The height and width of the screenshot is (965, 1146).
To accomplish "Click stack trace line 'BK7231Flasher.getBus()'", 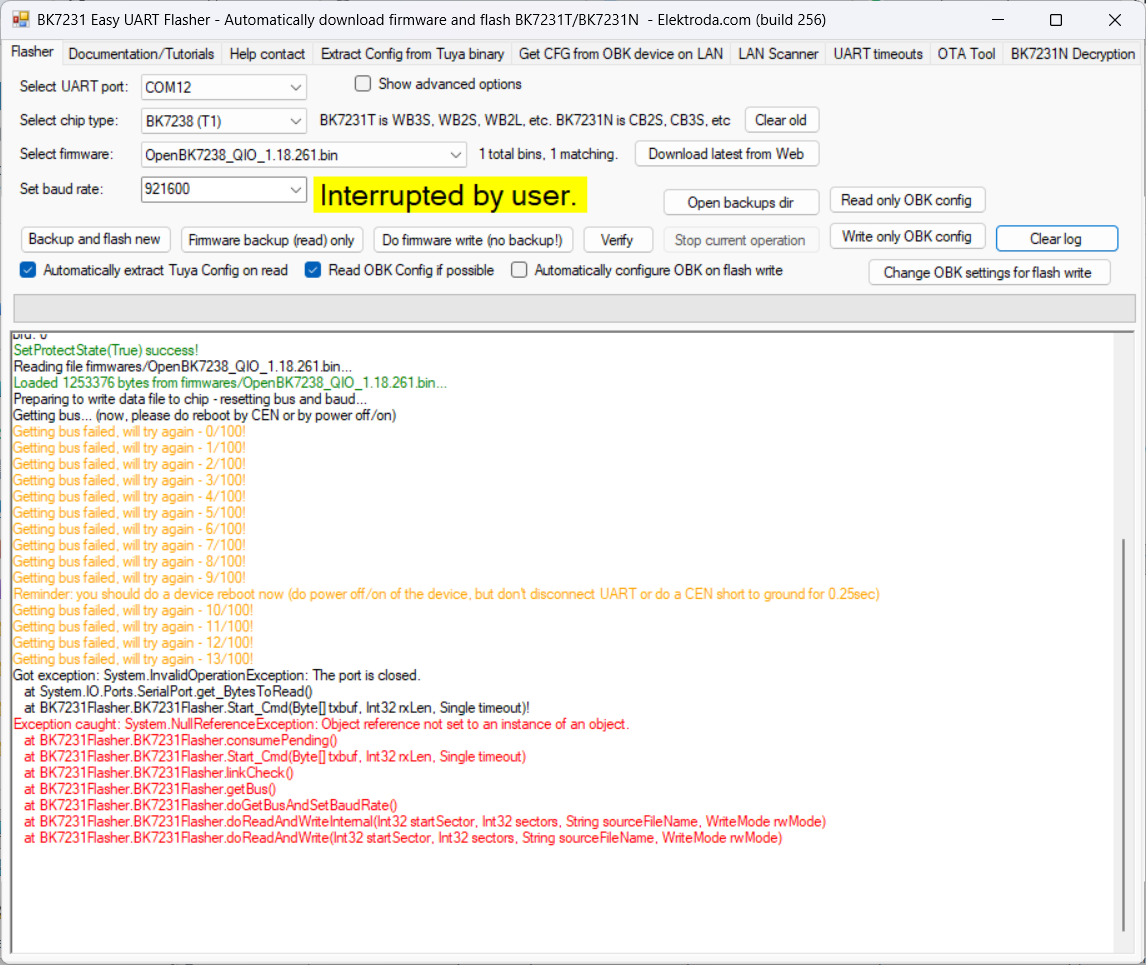I will click(150, 789).
